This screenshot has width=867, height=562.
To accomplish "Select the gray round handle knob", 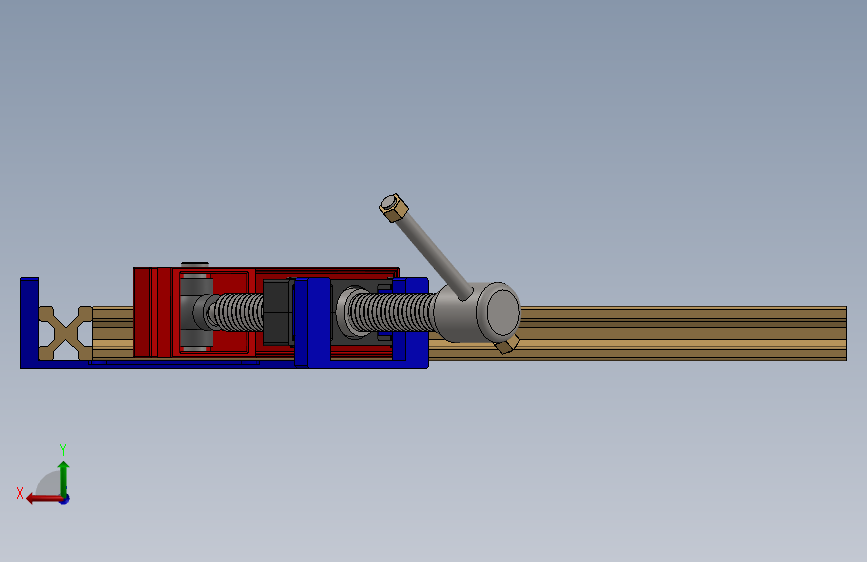I will pos(478,312).
